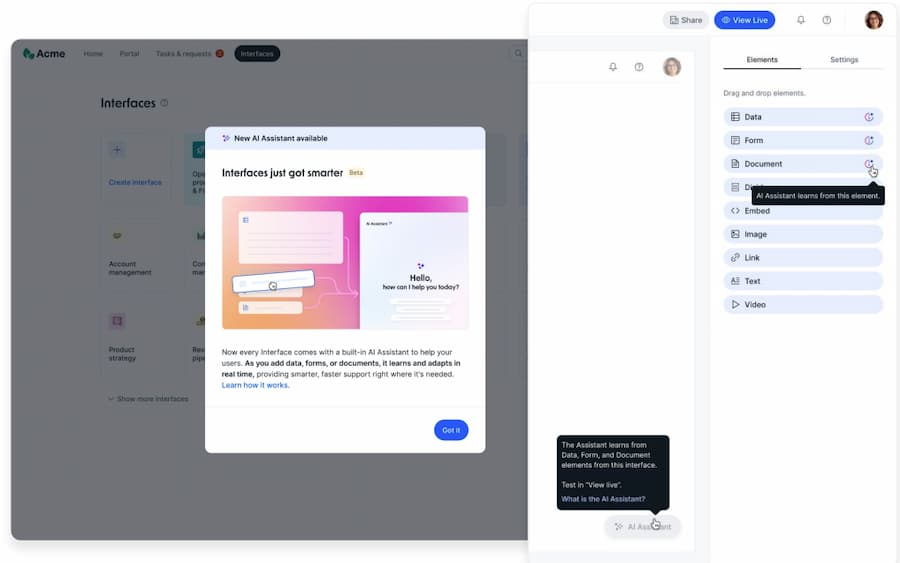Click the search icon in Acme header

pyautogui.click(x=517, y=54)
